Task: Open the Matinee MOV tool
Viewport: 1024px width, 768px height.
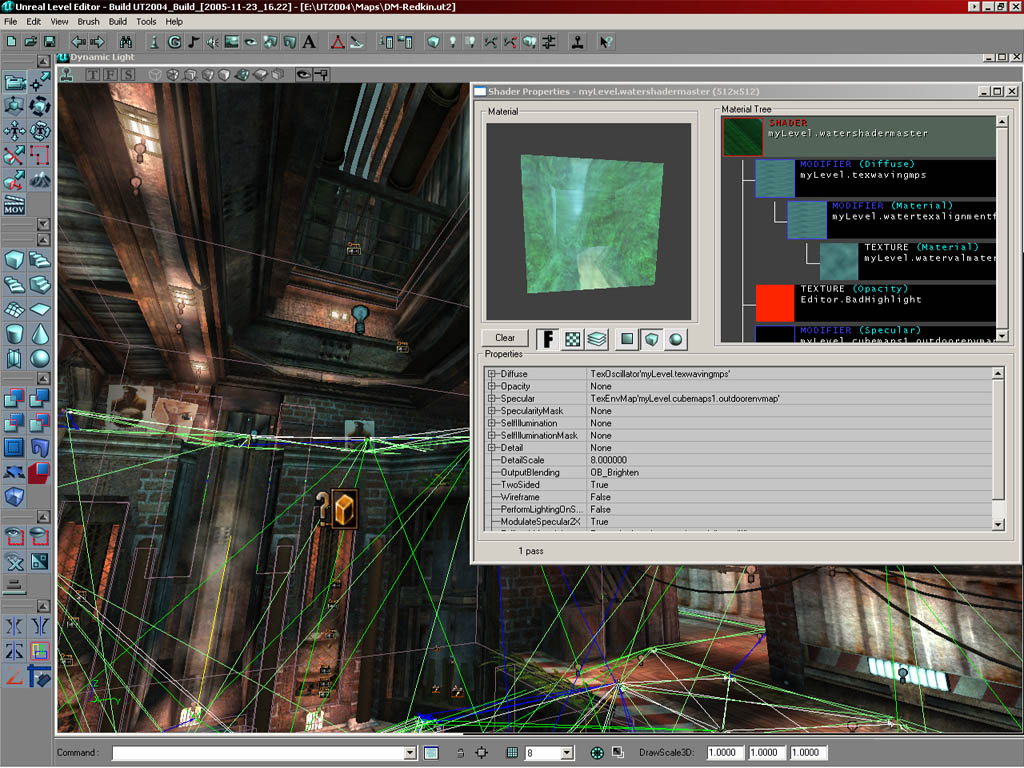Action: (x=14, y=204)
